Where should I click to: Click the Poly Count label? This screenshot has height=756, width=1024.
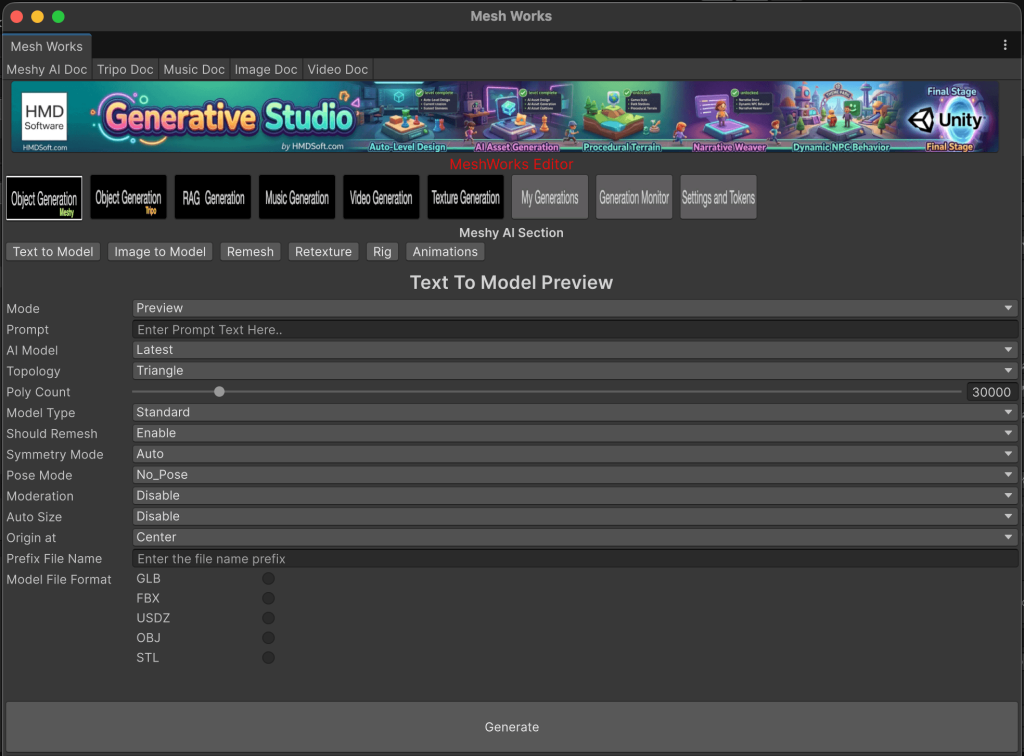(38, 392)
